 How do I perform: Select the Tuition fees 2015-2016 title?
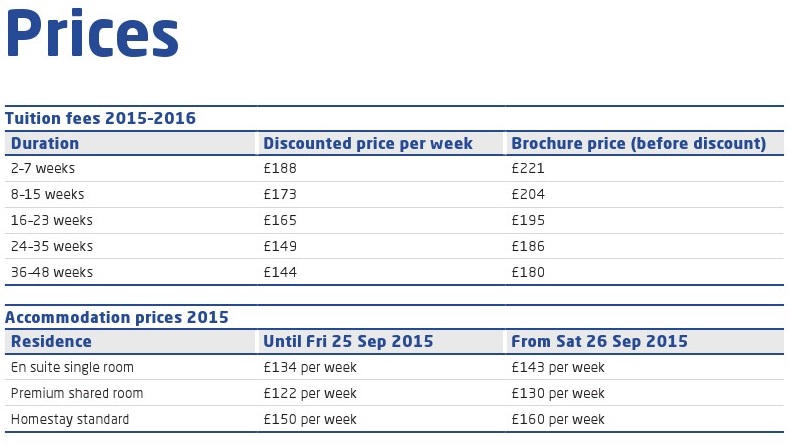click(100, 118)
